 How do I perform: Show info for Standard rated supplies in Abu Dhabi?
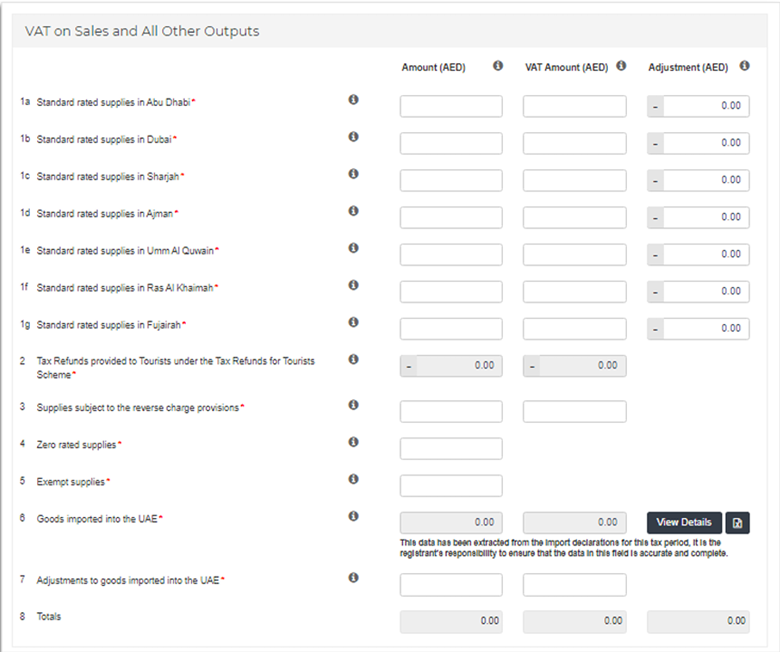click(x=353, y=100)
